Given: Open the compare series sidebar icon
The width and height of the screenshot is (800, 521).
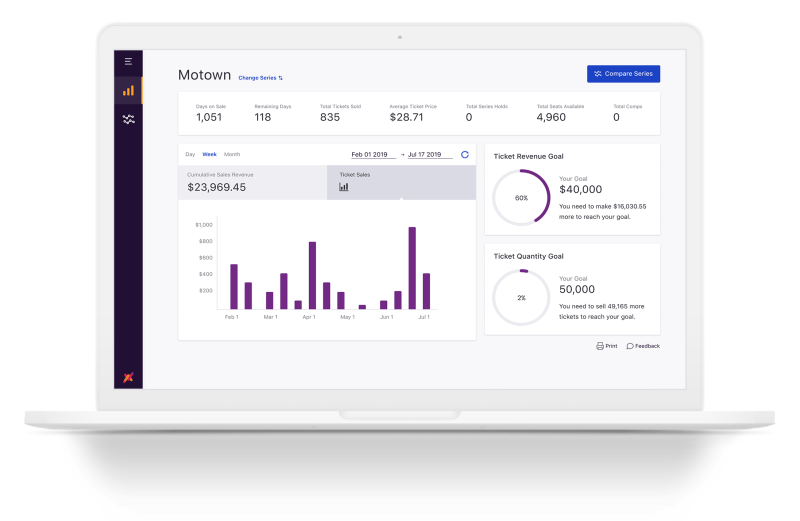Looking at the screenshot, I should 129,119.
